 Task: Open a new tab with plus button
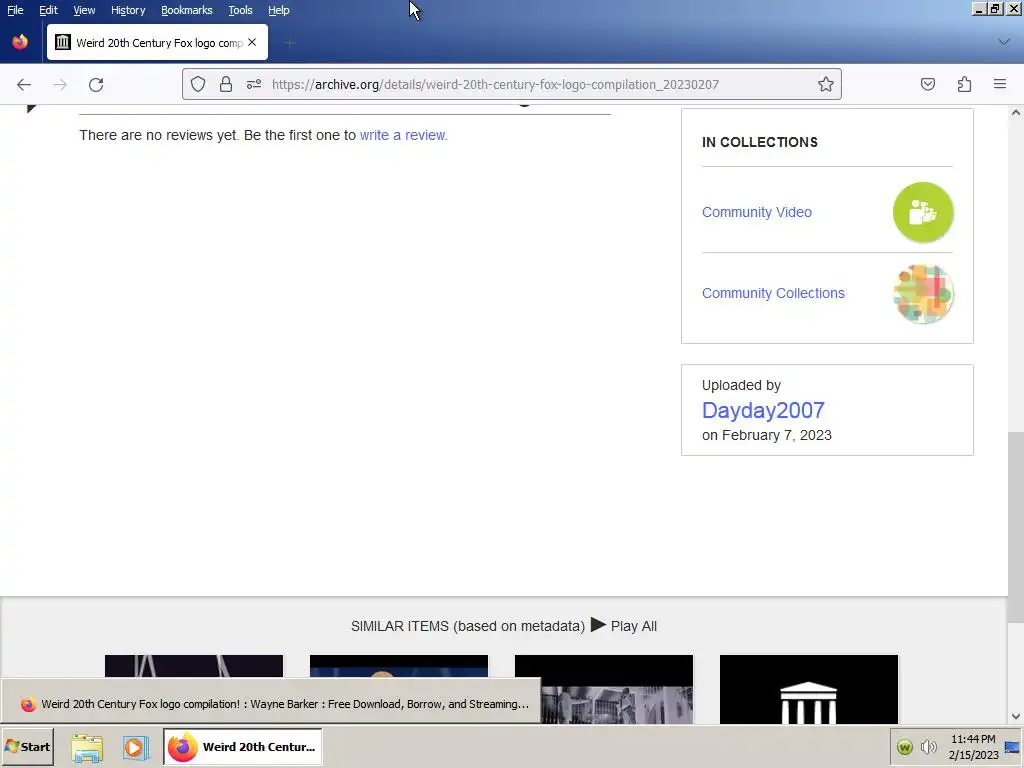[x=290, y=43]
